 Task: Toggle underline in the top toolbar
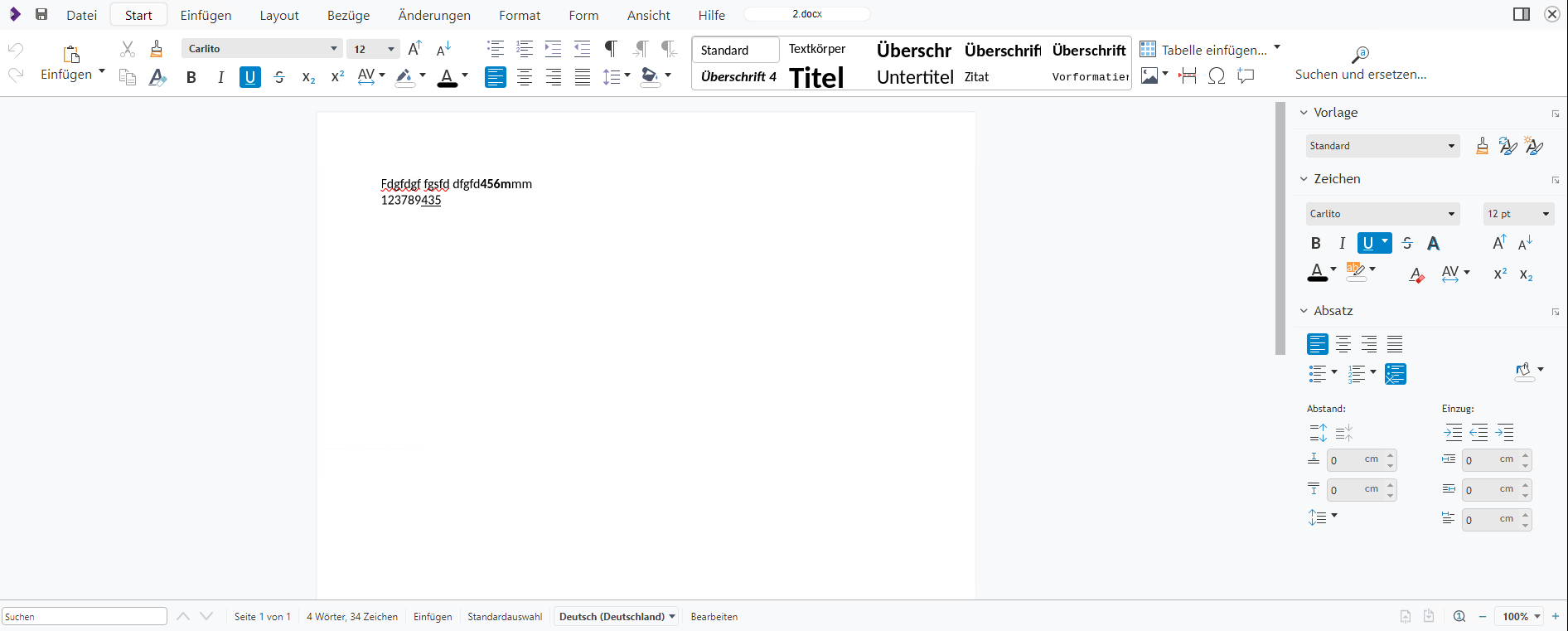250,77
